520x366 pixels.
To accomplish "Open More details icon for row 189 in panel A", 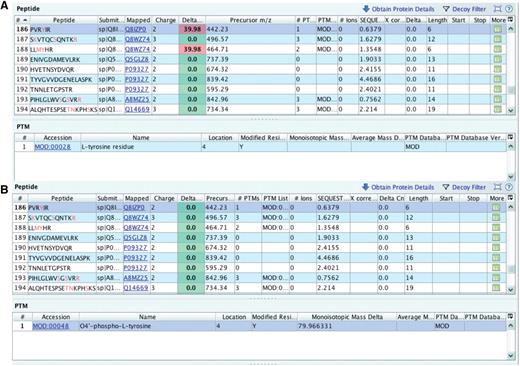I will [497, 59].
